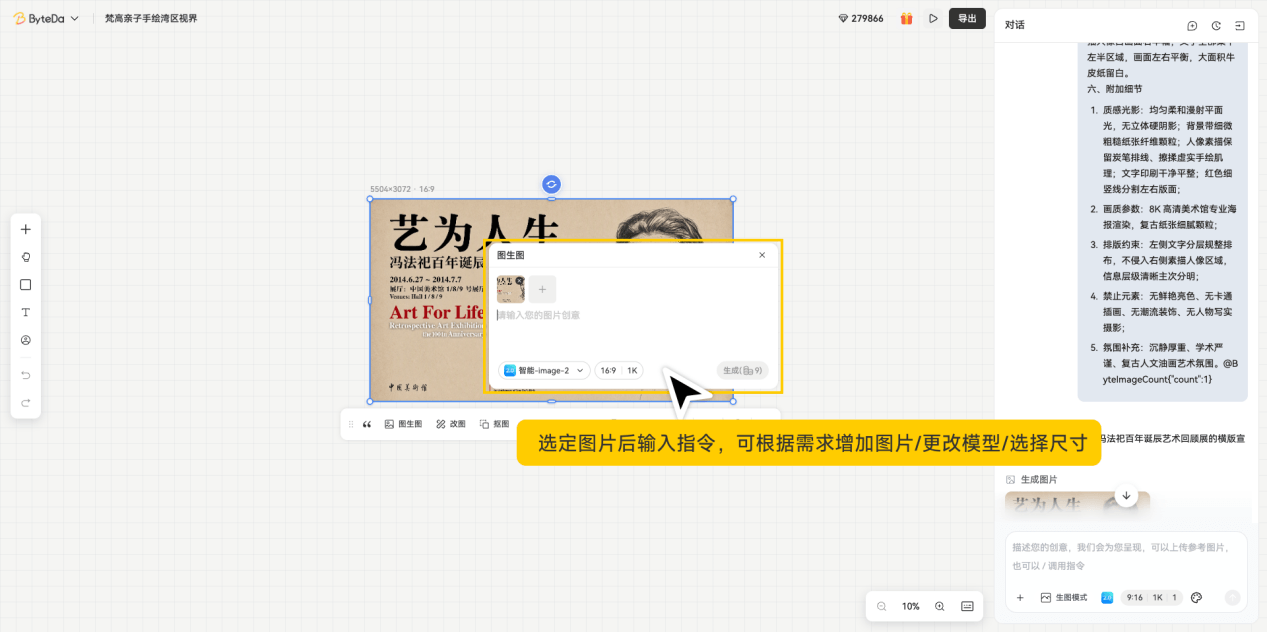Change the 16:9 aspect ratio setting
The width and height of the screenshot is (1267, 632).
[x=608, y=370]
